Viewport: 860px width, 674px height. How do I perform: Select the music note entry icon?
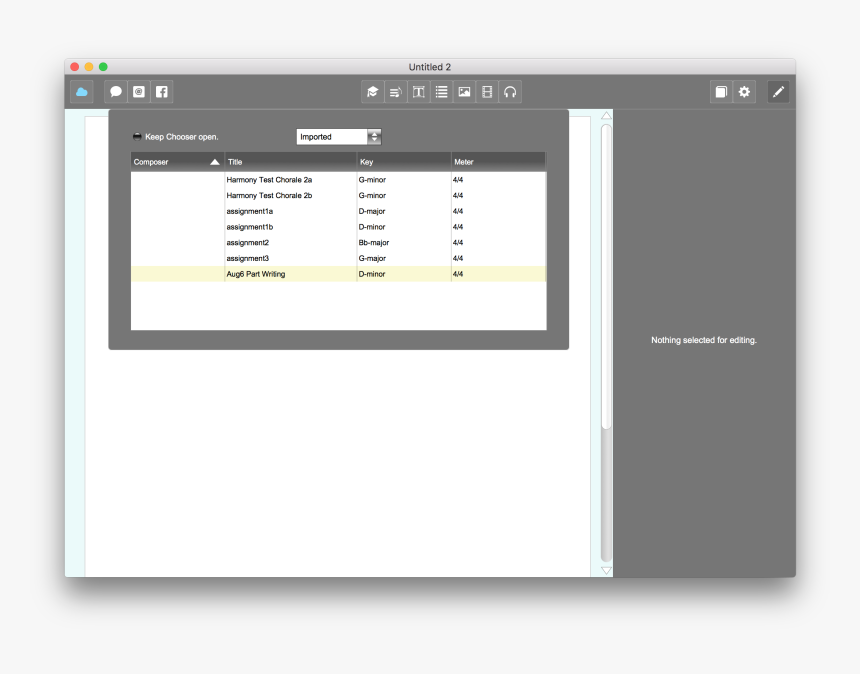(x=395, y=91)
